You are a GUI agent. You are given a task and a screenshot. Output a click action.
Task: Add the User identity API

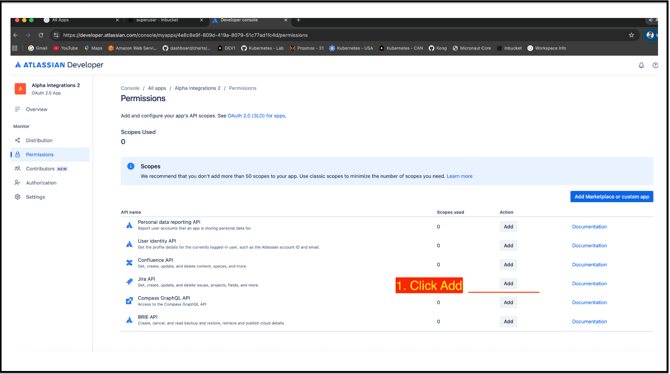508,245
